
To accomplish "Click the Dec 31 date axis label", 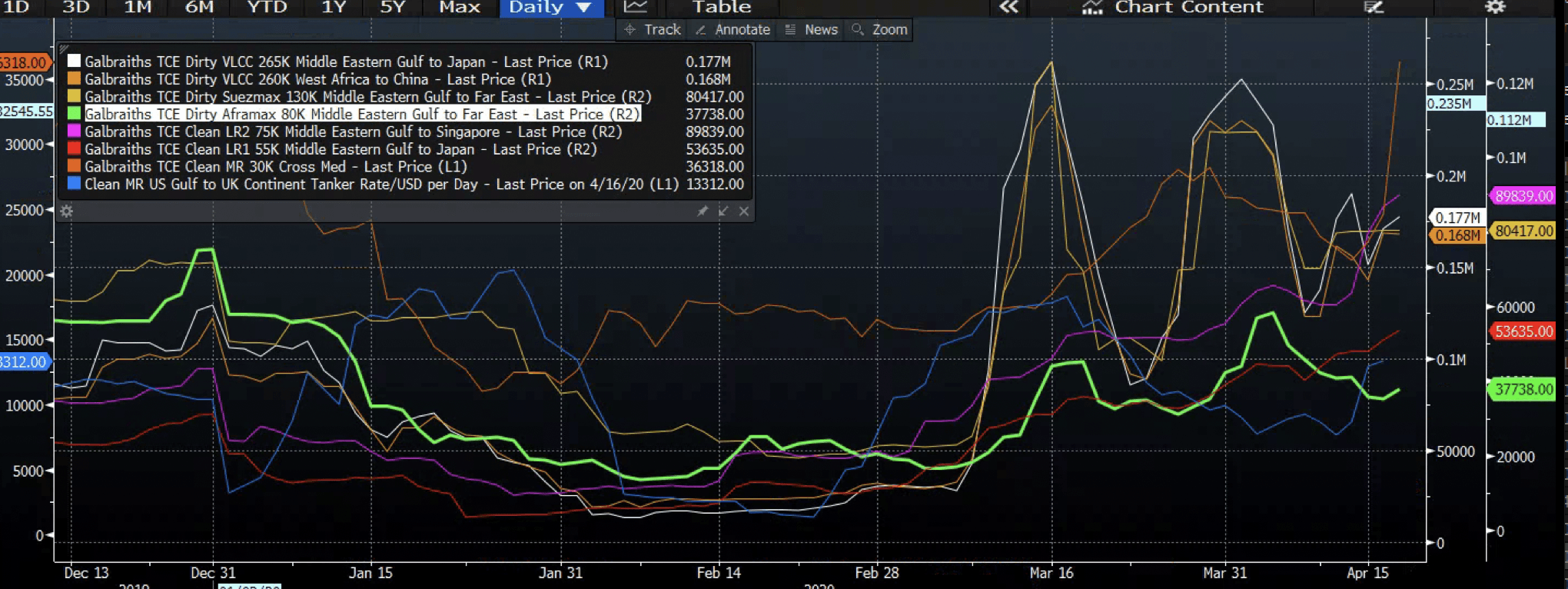I will coord(213,573).
